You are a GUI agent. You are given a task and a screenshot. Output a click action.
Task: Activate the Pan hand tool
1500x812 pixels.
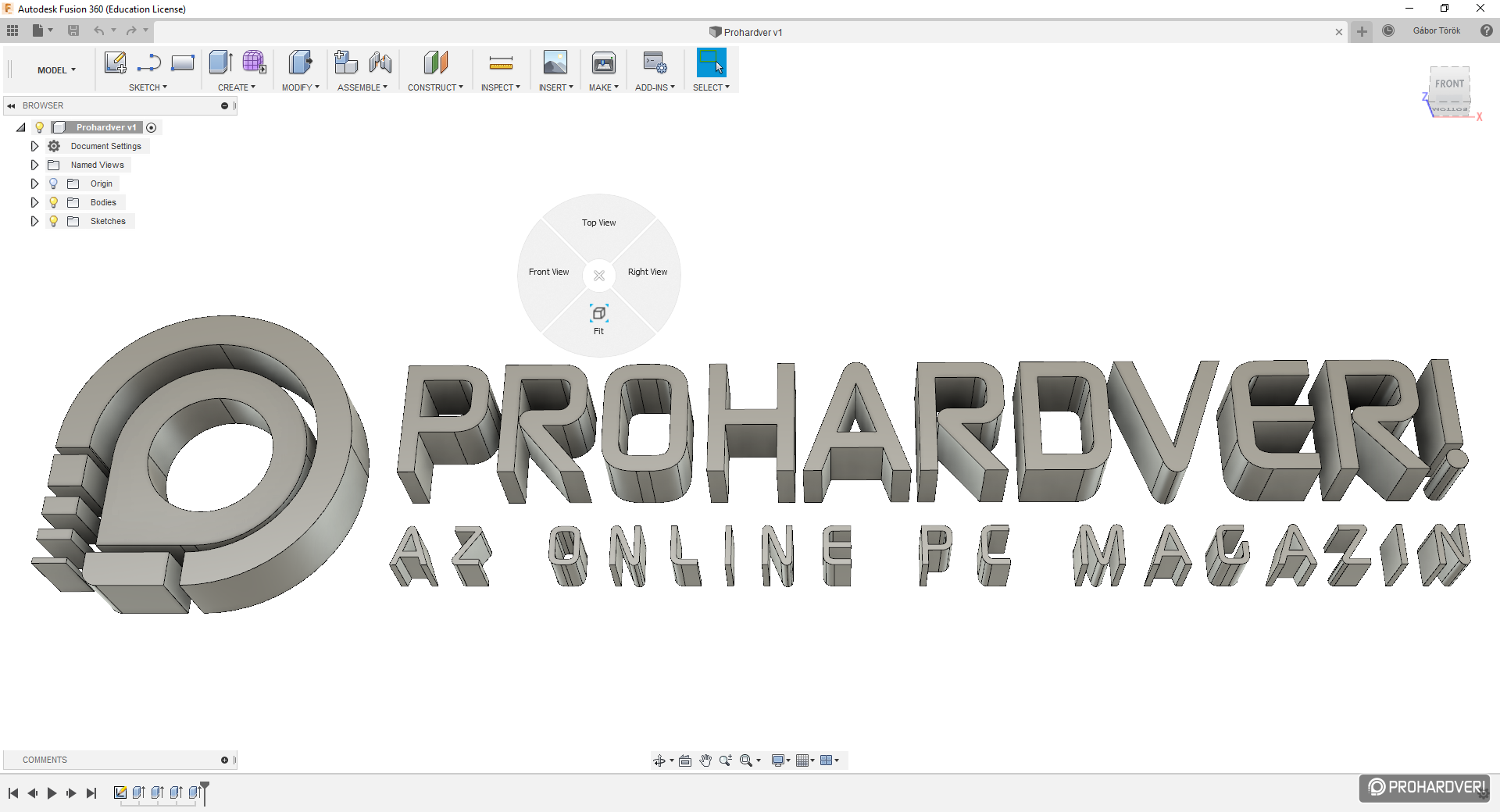point(705,760)
